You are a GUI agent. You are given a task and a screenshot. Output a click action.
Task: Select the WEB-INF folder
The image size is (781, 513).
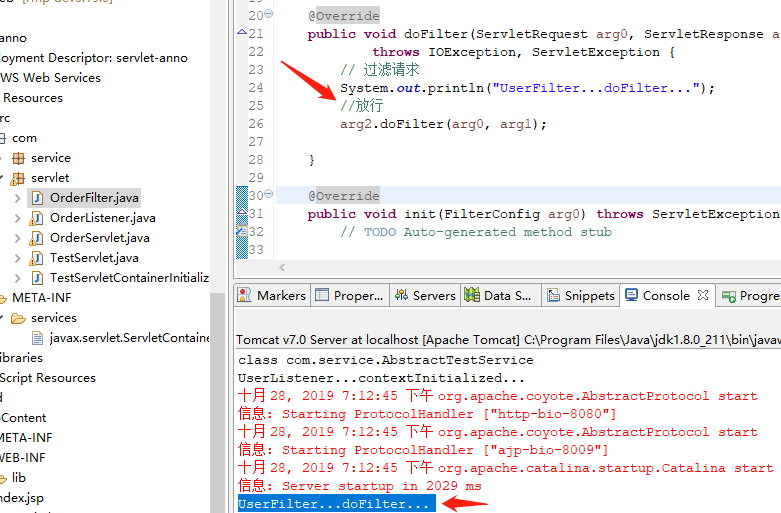click(23, 457)
